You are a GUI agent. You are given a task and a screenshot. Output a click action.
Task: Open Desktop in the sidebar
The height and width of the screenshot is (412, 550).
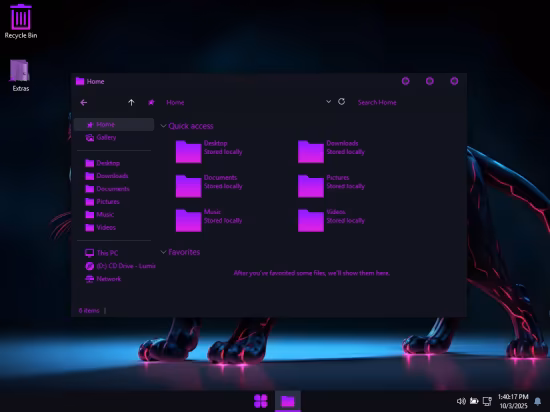(114, 163)
